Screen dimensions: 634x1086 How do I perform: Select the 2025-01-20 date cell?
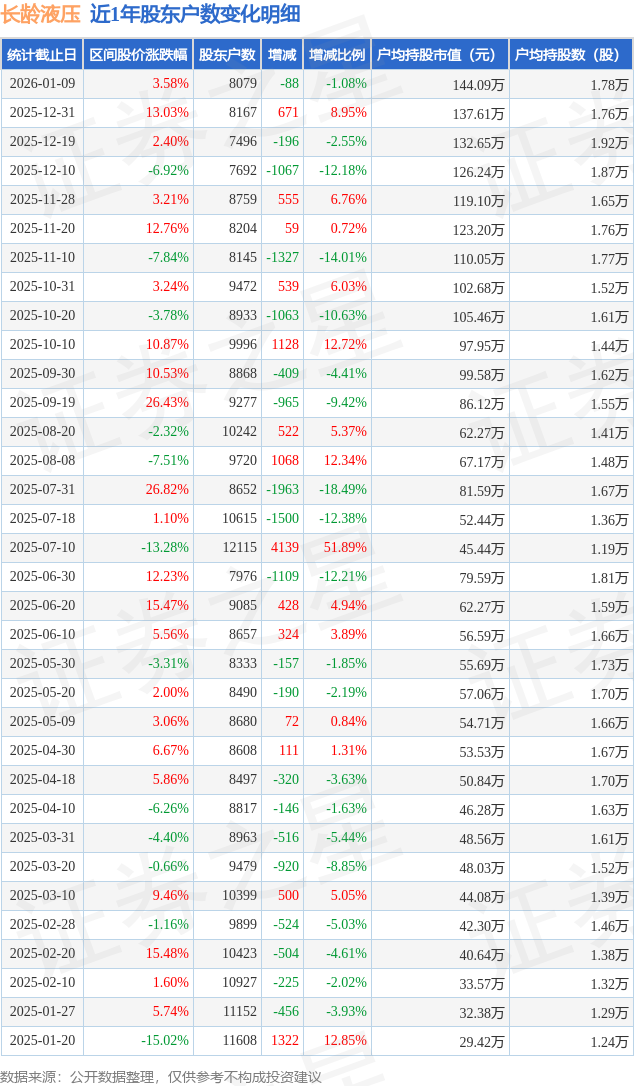click(44, 1041)
